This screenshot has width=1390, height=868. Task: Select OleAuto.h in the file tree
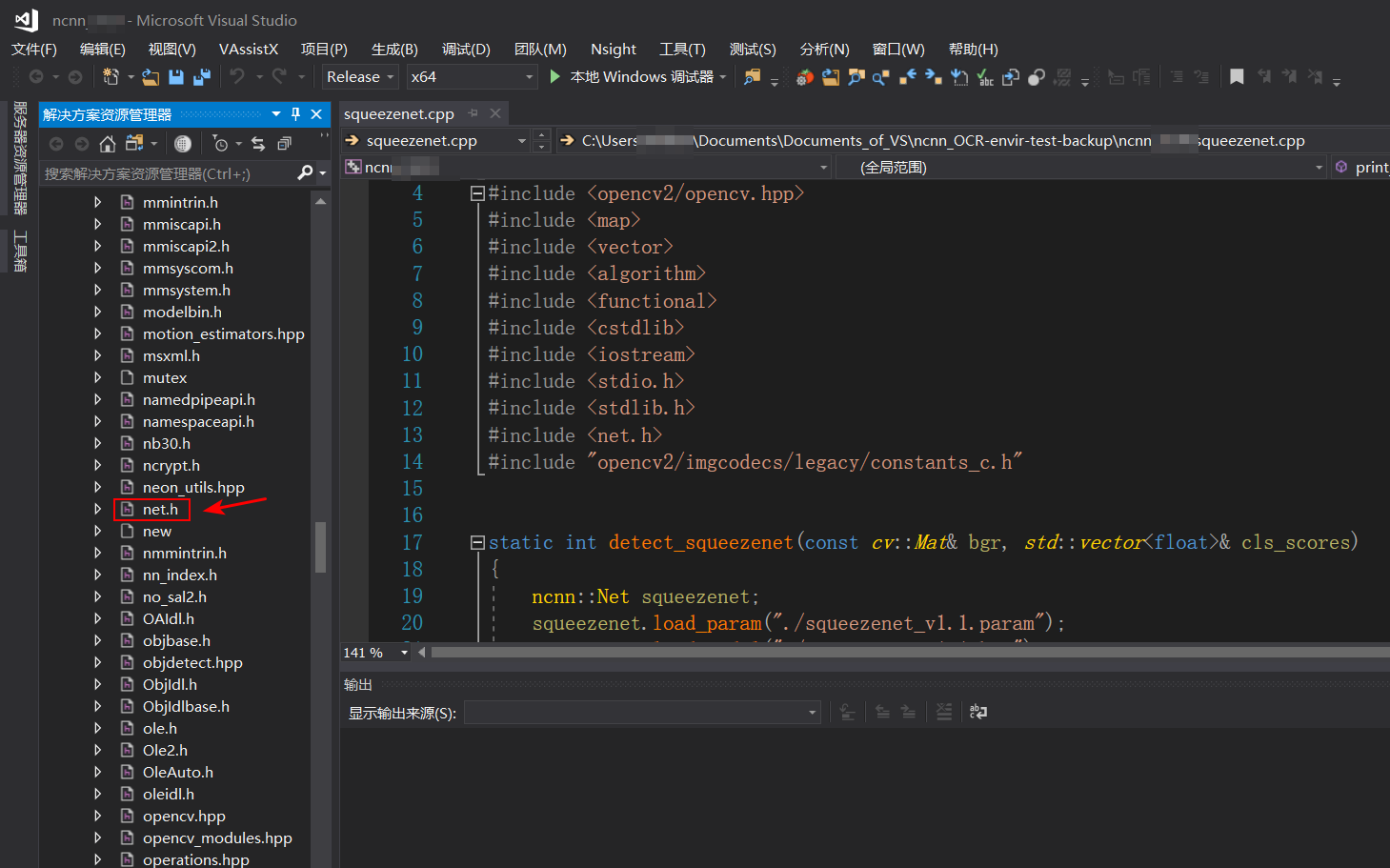tap(178, 772)
